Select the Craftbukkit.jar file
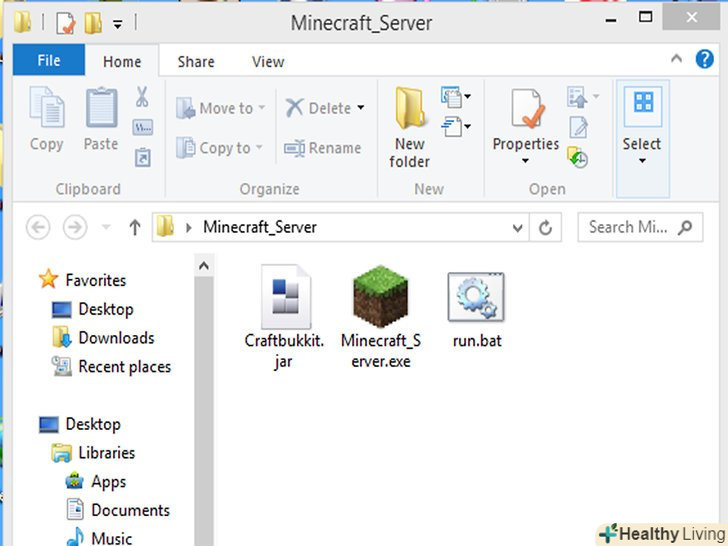This screenshot has height=546, width=728. point(285,318)
